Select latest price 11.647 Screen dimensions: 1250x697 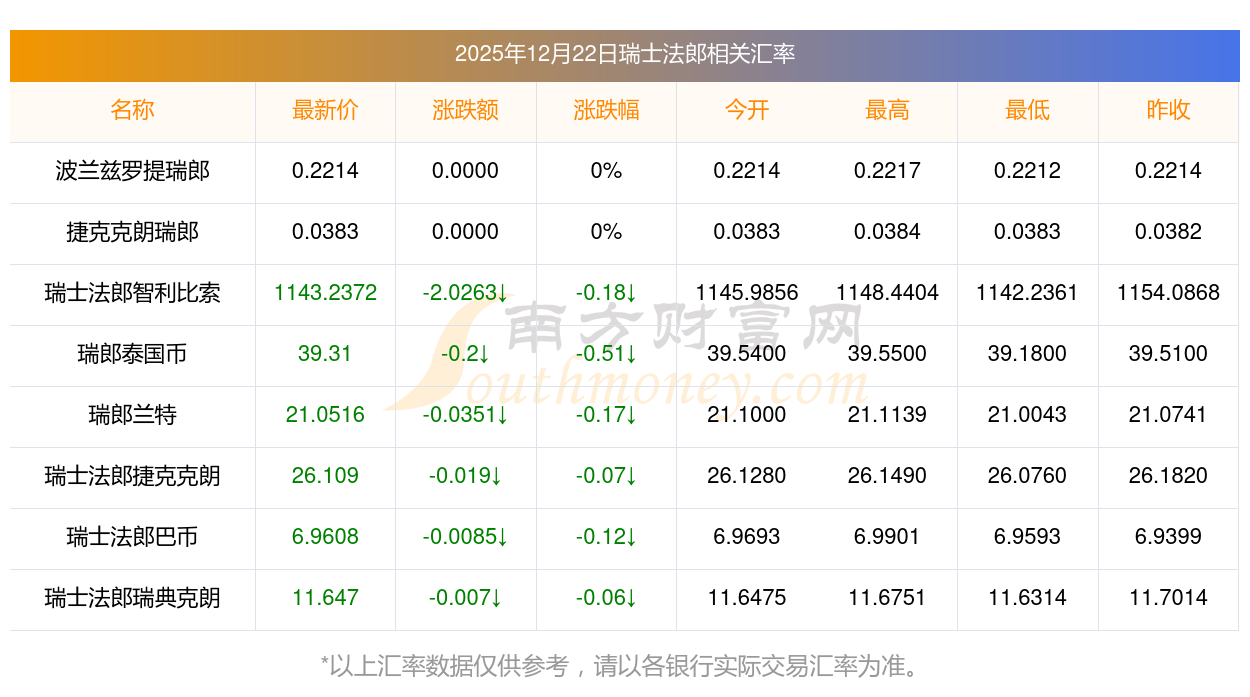pos(325,598)
